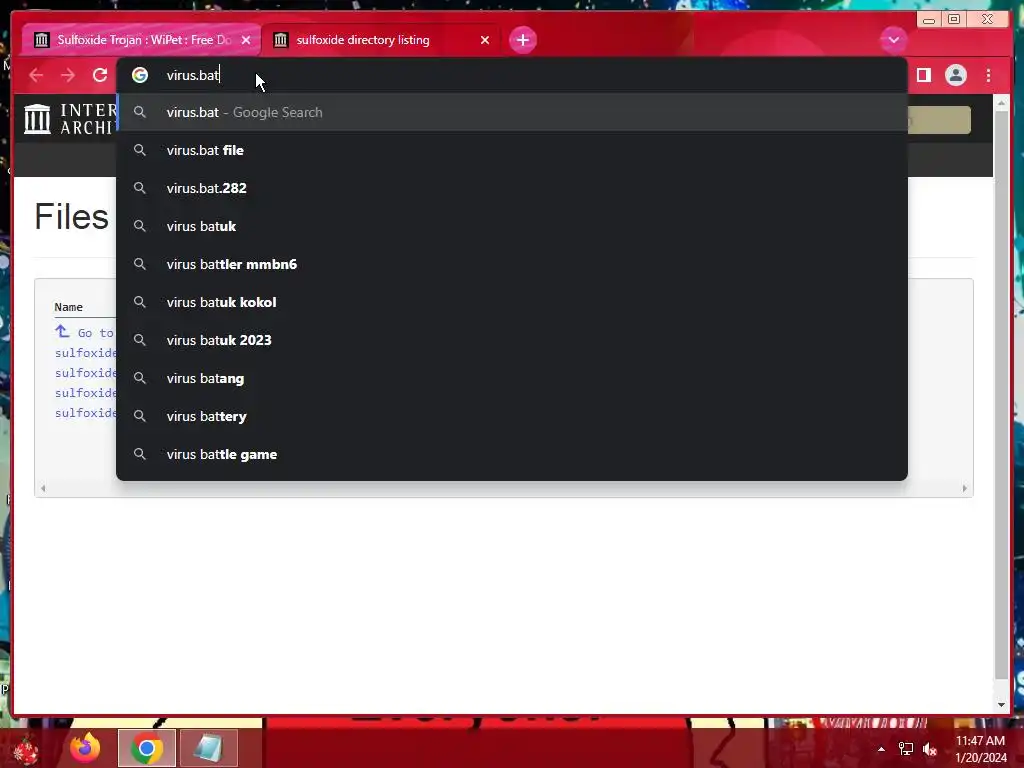Viewport: 1024px width, 768px height.
Task: Select 'virus.bat file' suggestion
Action: 511,150
